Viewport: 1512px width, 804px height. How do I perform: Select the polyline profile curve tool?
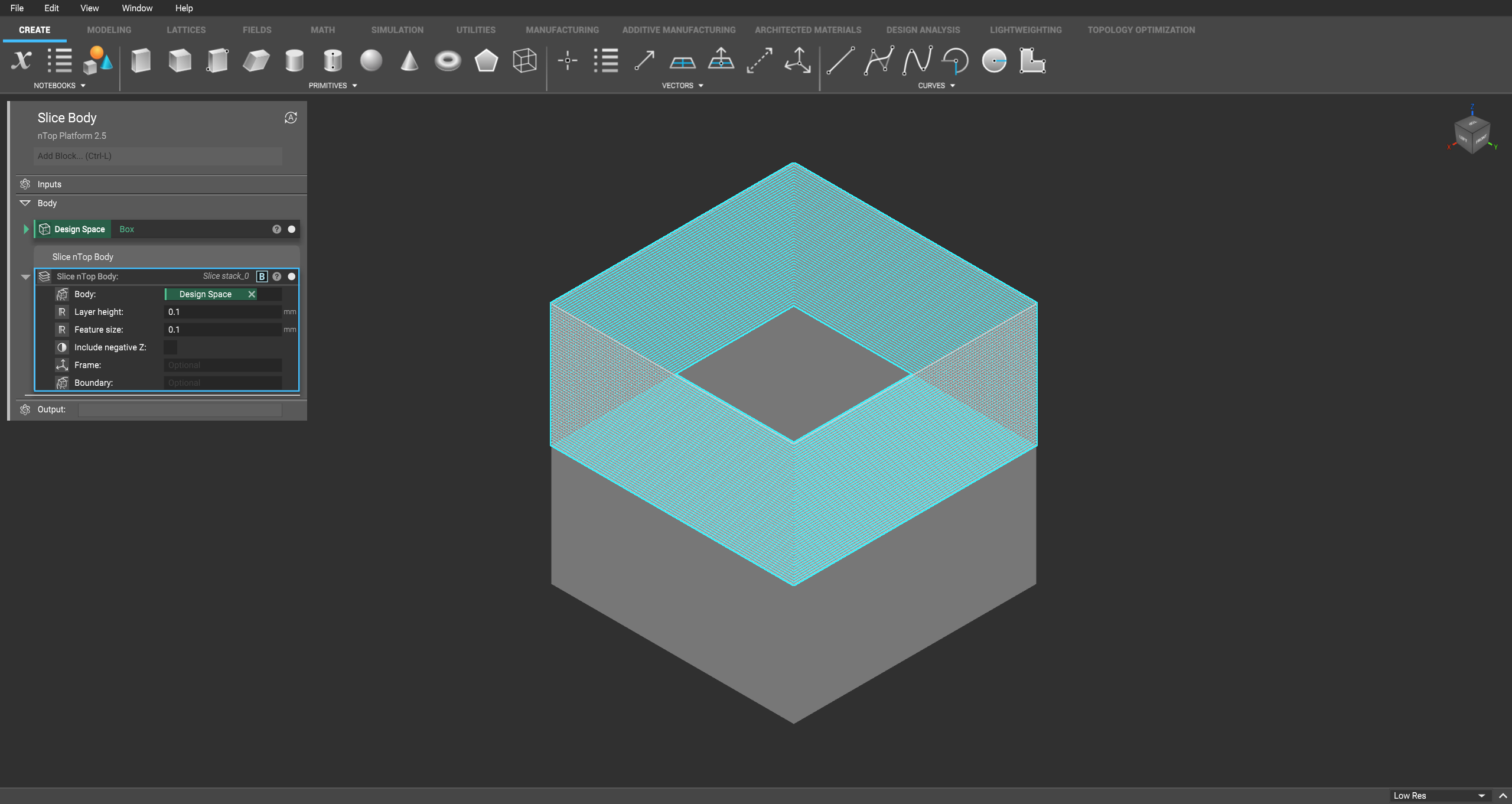pos(1032,60)
